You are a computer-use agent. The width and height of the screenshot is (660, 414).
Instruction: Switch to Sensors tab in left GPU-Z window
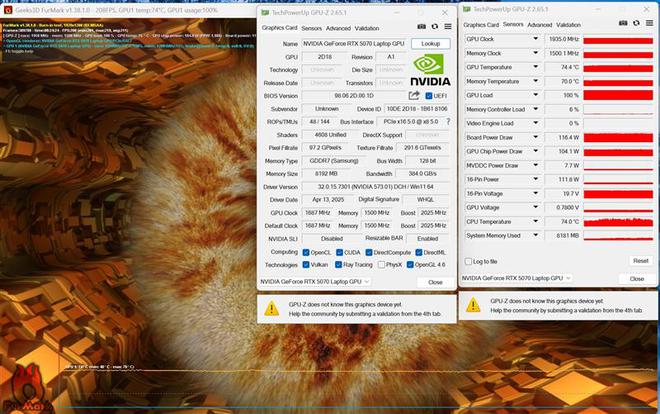coord(302,28)
